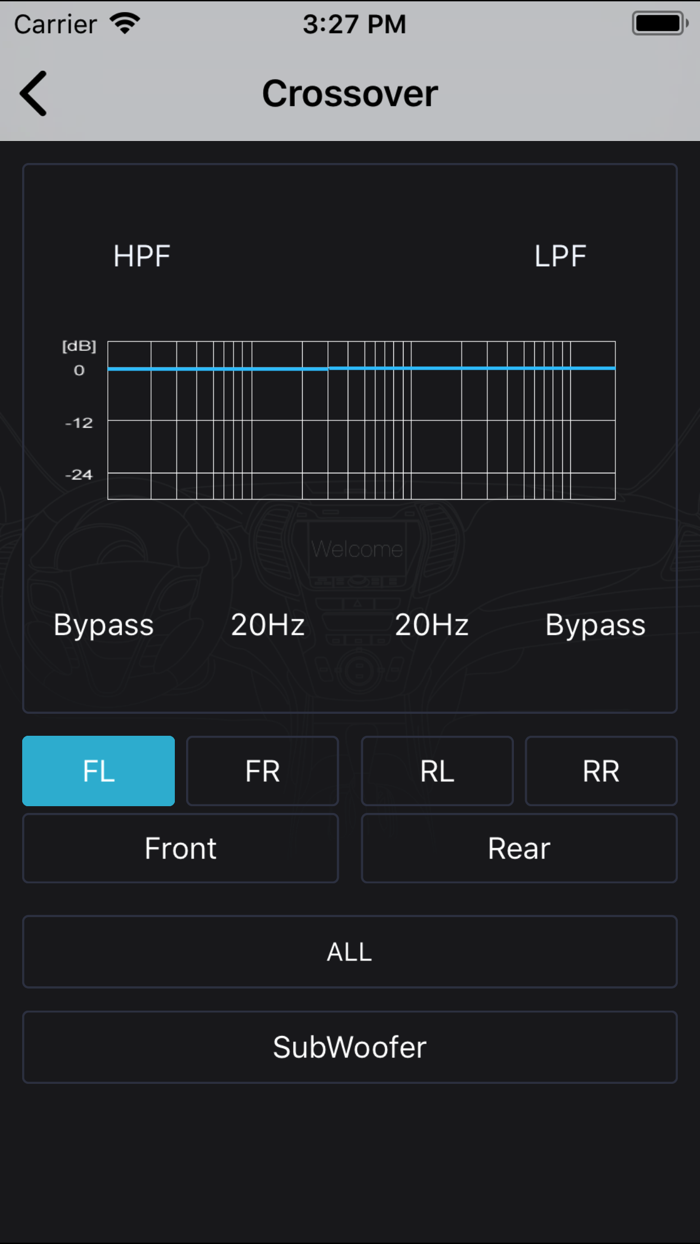Click the Crossover title text
Screen dimensions: 700x1244
349,92
